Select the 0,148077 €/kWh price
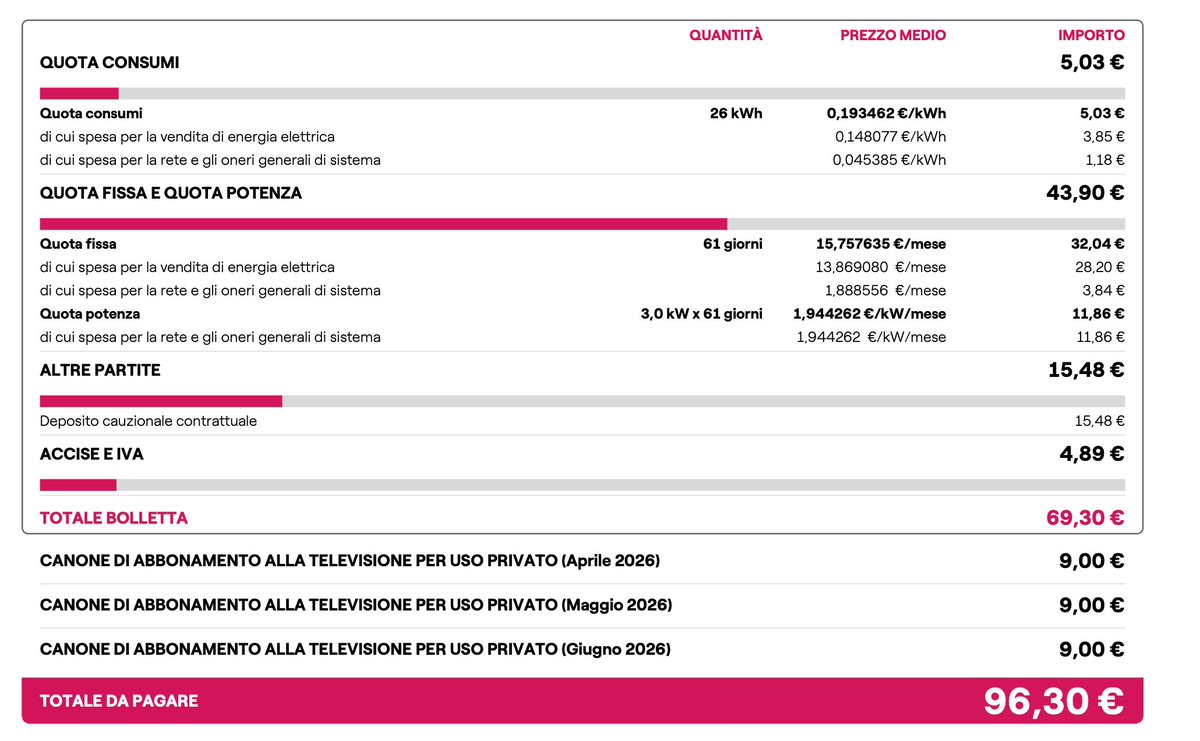 [890, 136]
